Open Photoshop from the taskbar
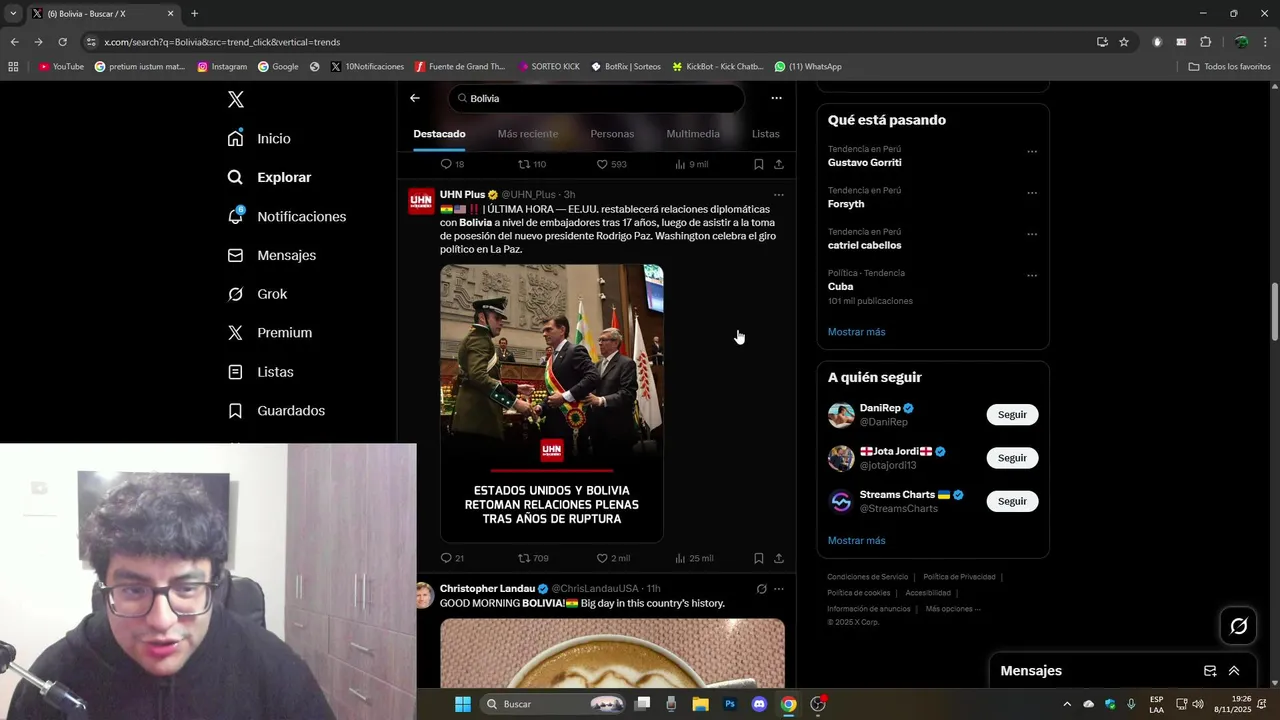Screen dimensions: 1280x720 pos(730,704)
